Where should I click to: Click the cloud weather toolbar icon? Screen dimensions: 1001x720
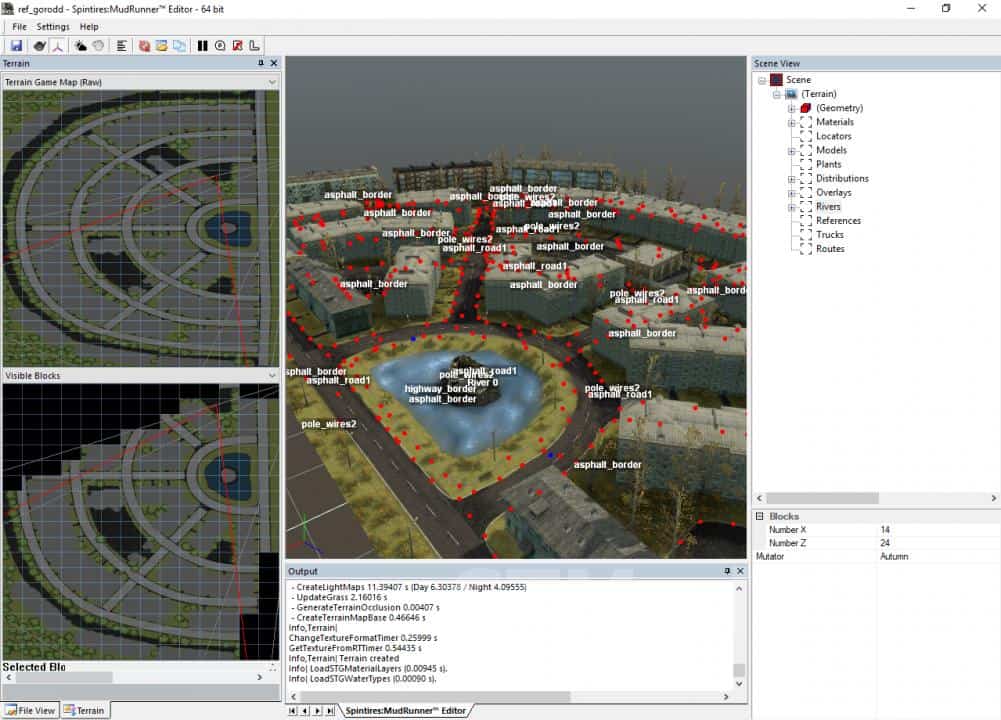81,46
